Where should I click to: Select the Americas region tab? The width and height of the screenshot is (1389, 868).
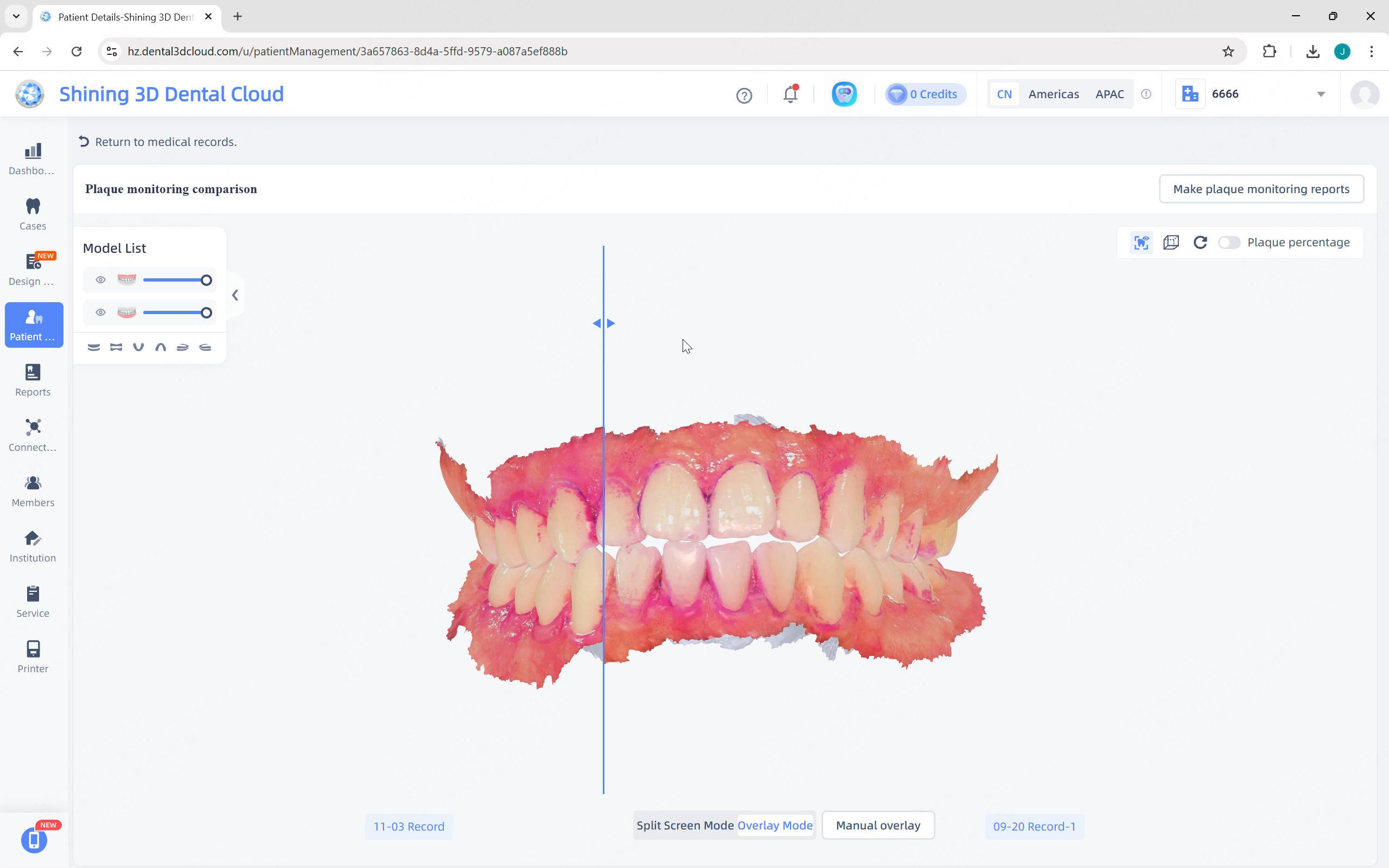click(x=1053, y=94)
